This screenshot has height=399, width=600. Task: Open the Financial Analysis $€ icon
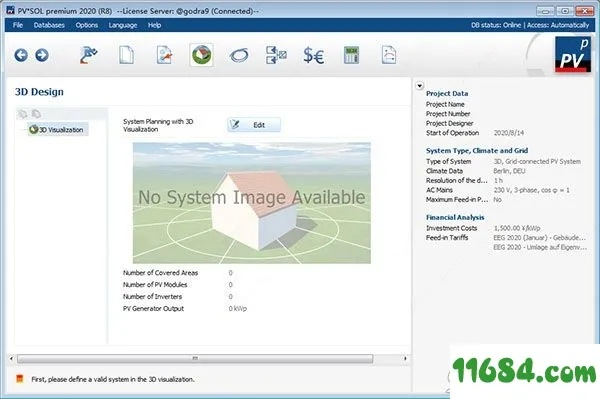(314, 55)
